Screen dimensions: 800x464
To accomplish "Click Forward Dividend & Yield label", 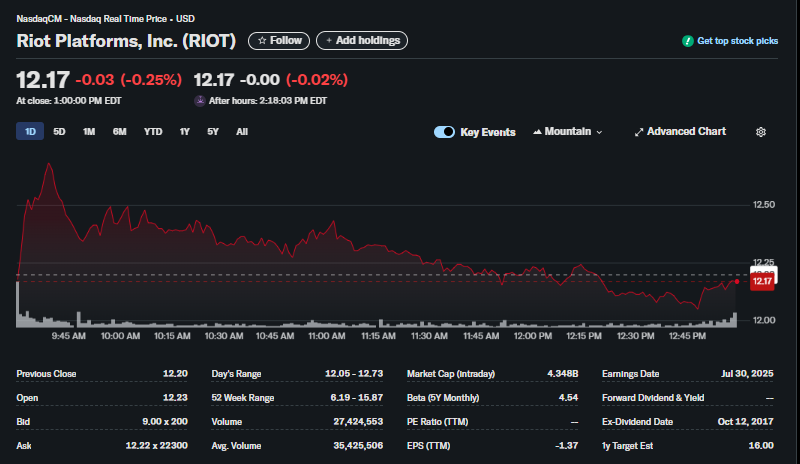I will [653, 398].
